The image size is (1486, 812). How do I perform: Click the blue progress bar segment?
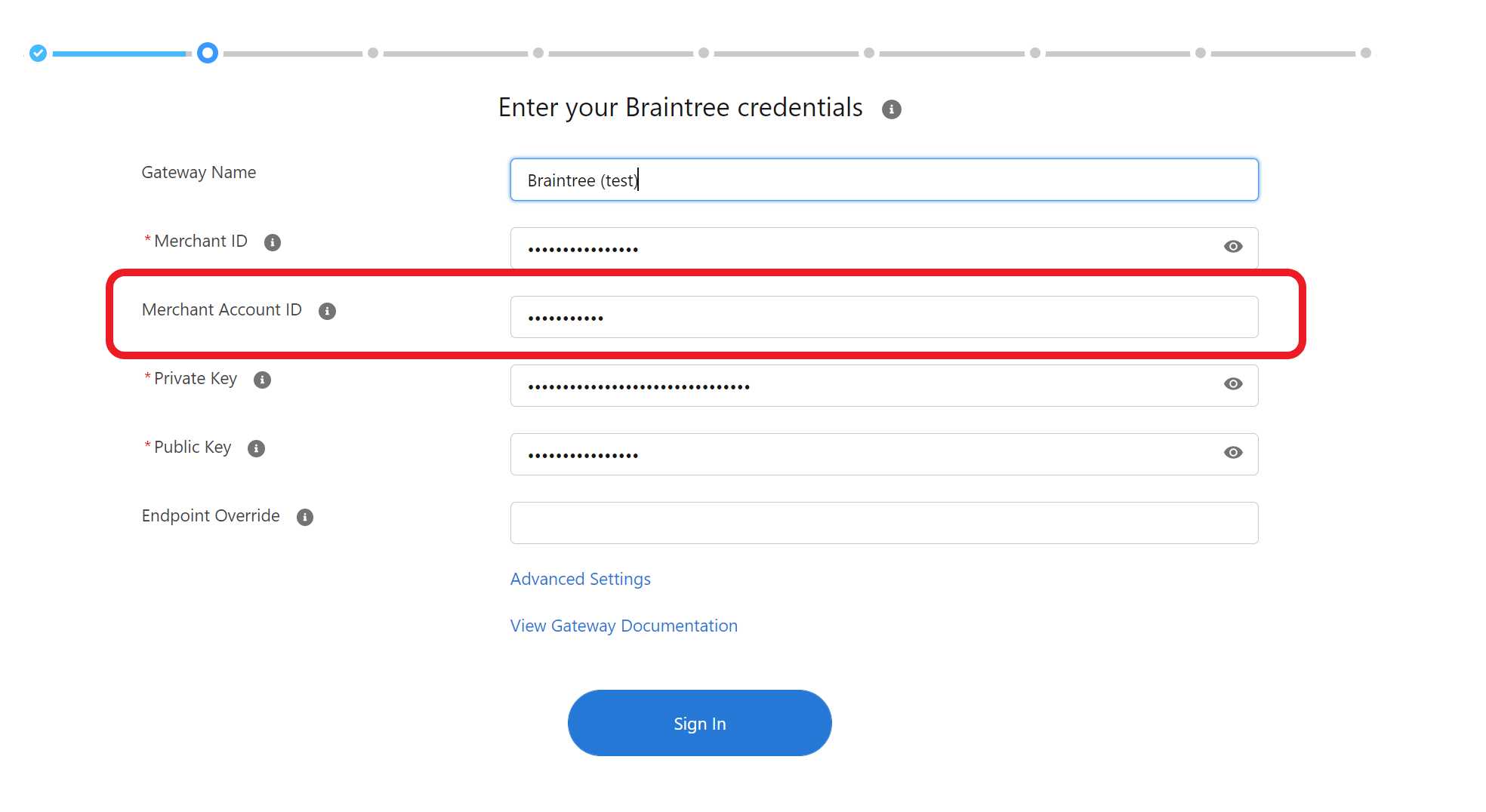[x=121, y=53]
